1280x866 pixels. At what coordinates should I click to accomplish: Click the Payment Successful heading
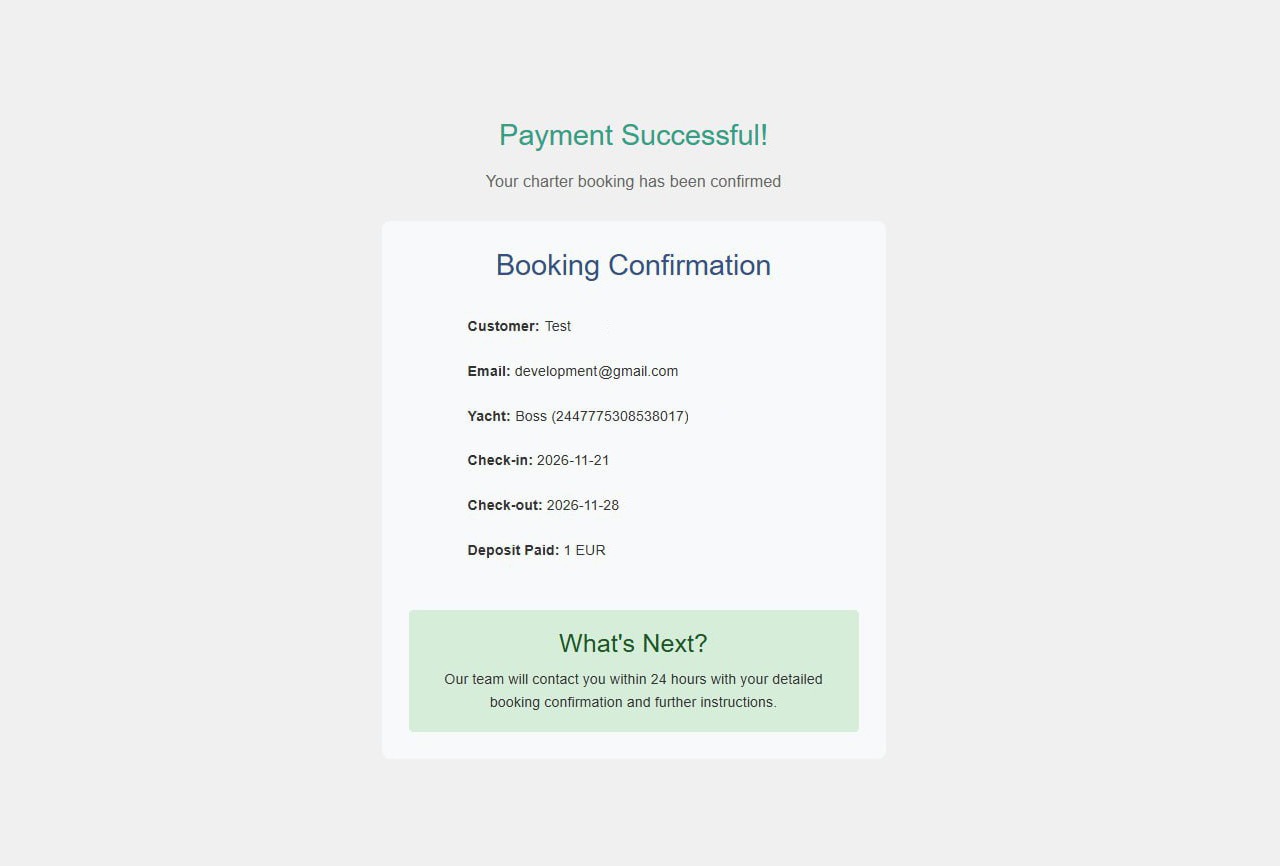(x=633, y=135)
